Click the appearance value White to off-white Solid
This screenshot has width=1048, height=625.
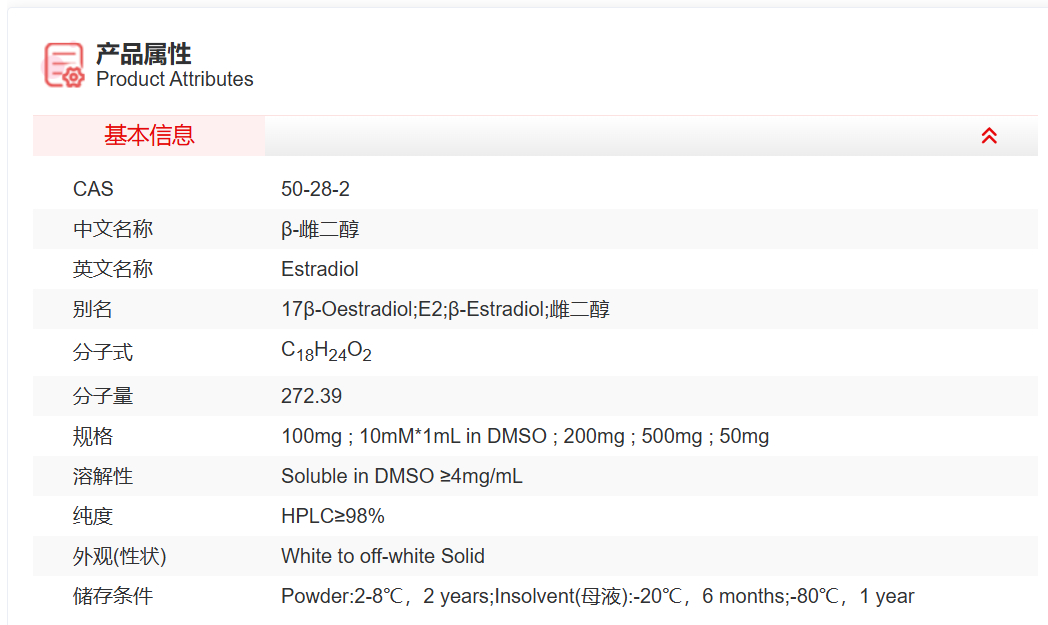(x=383, y=556)
